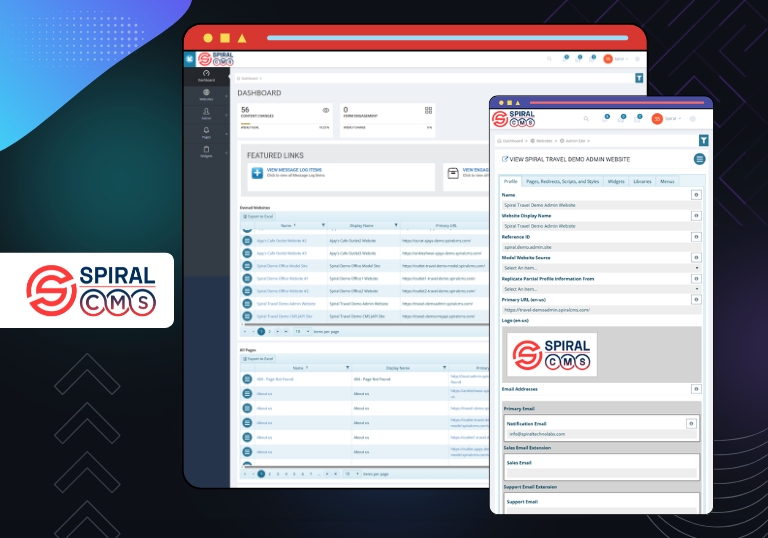The width and height of the screenshot is (768, 538).
Task: Switch to the Widgets tab
Action: tap(616, 181)
